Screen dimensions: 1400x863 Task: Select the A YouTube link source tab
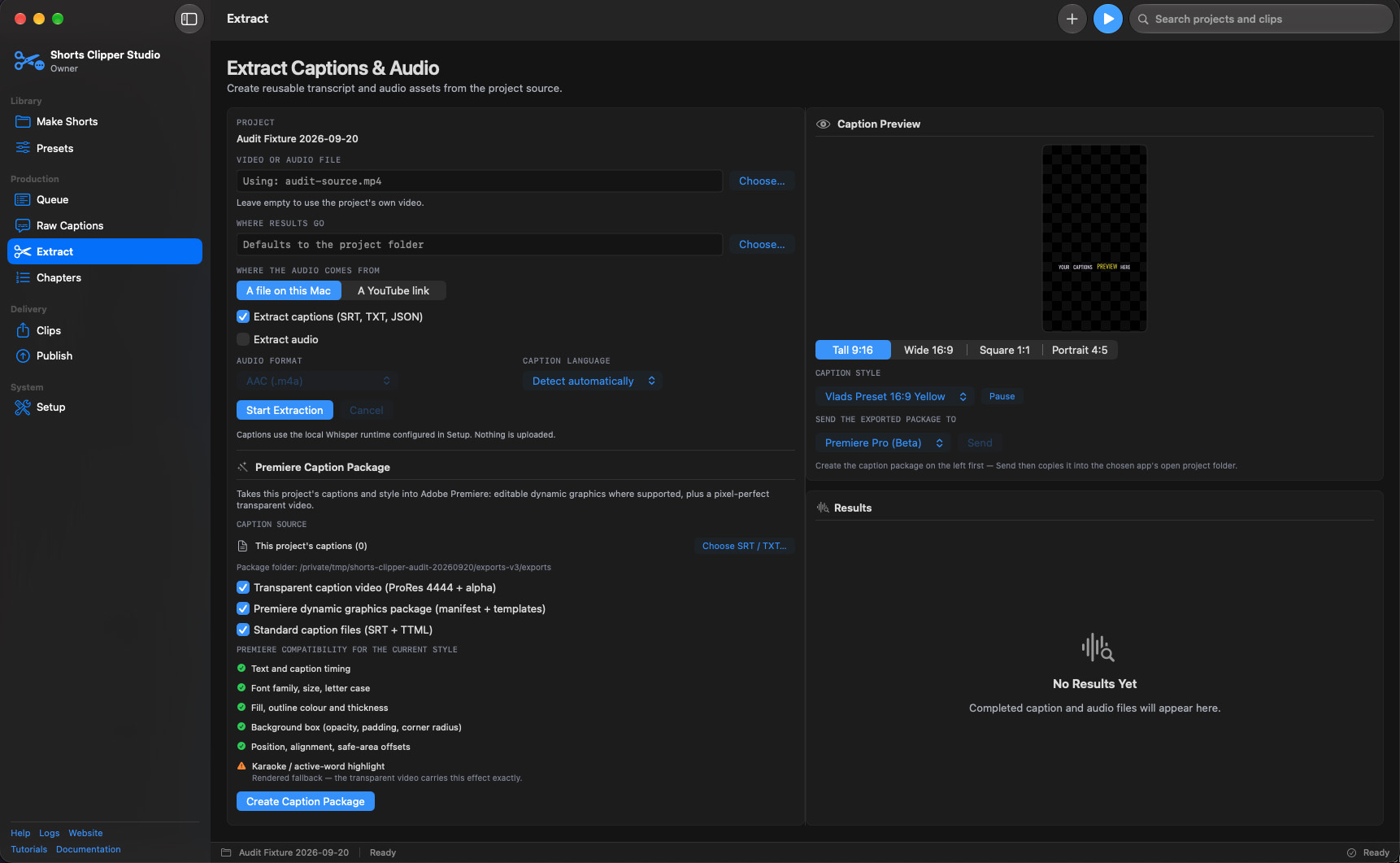[393, 290]
